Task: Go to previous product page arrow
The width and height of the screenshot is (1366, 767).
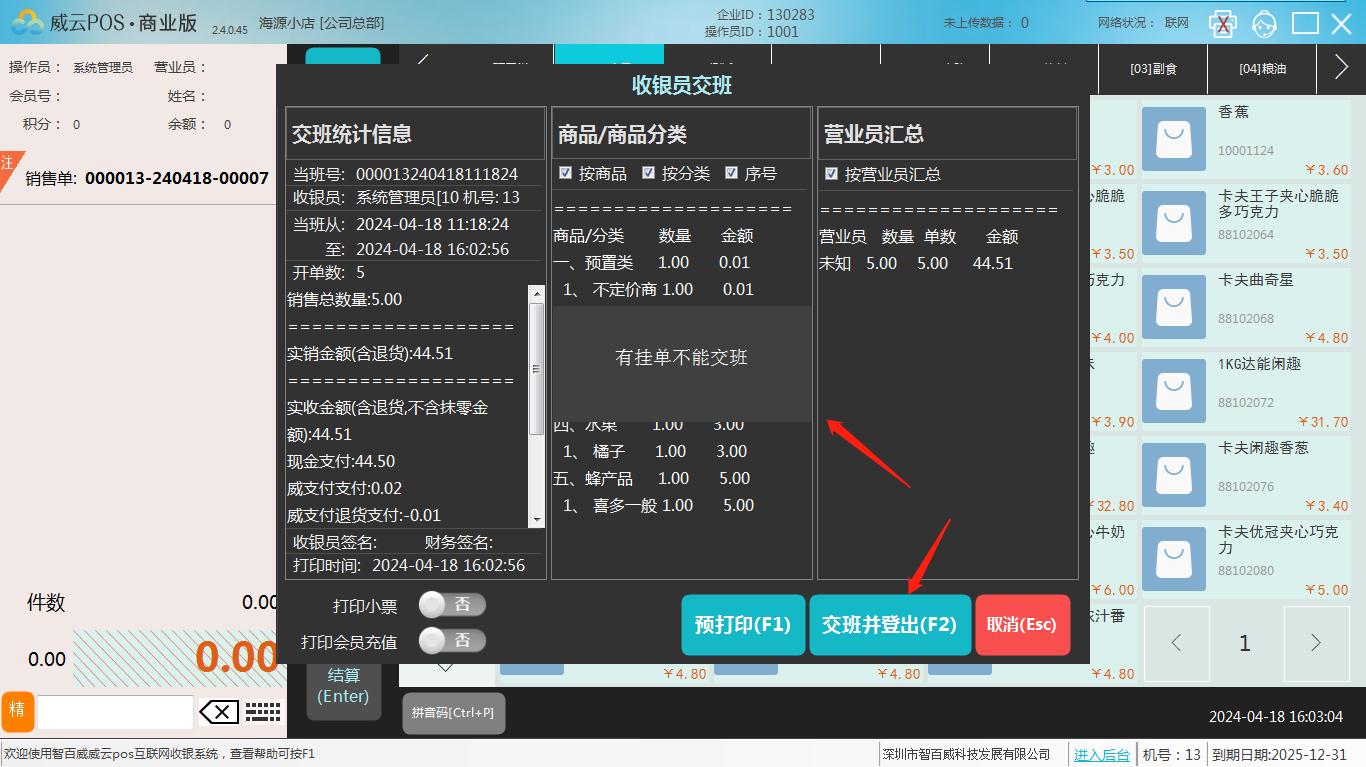Action: coord(1176,643)
